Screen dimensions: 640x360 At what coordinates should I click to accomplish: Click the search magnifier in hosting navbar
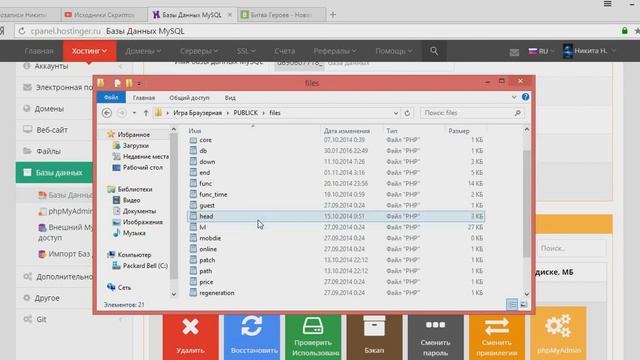pos(434,51)
